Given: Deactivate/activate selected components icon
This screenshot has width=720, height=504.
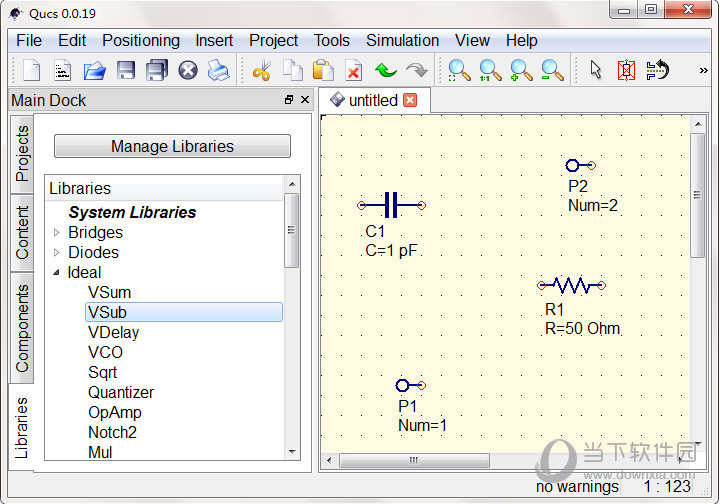Looking at the screenshot, I should pos(626,71).
